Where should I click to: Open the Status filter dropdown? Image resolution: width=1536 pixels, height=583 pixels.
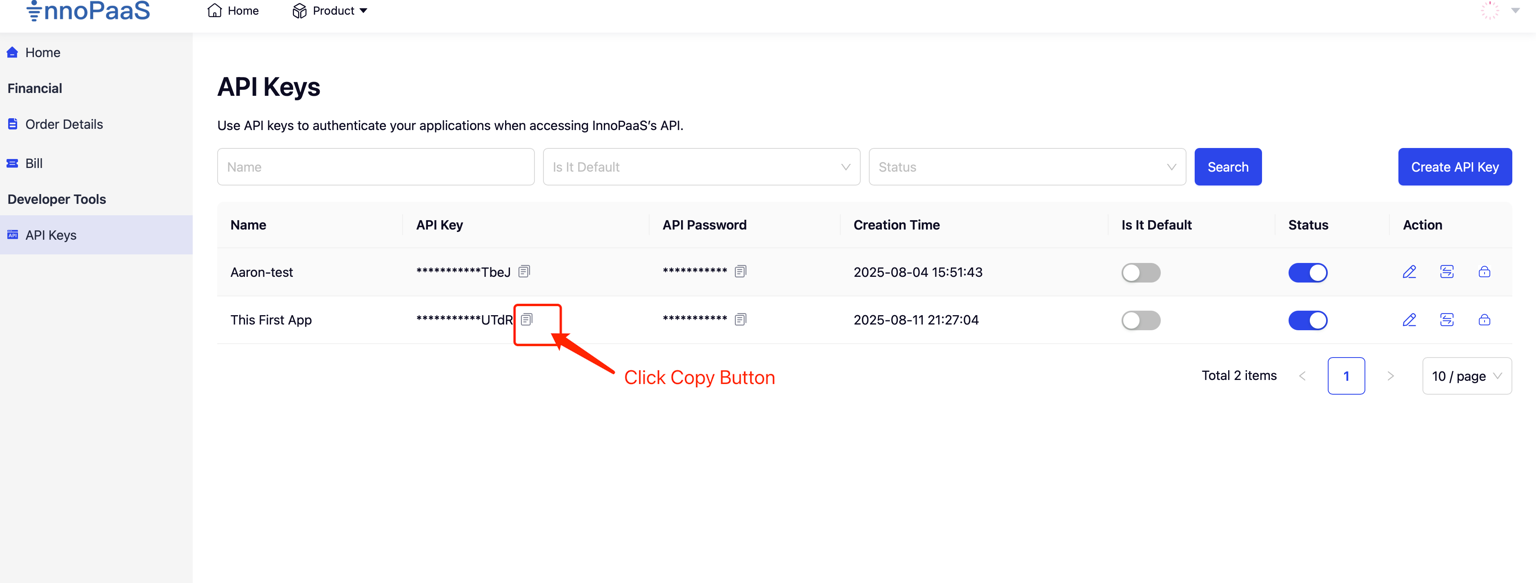[x=1027, y=167]
